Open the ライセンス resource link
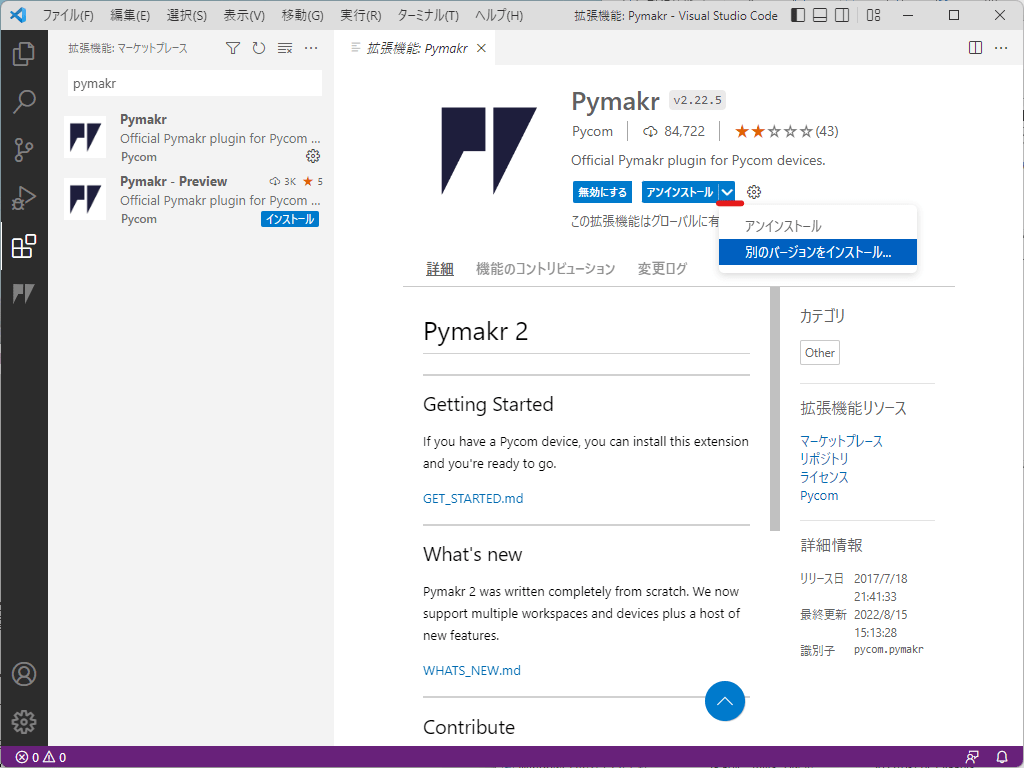The width and height of the screenshot is (1024, 768). [x=824, y=477]
